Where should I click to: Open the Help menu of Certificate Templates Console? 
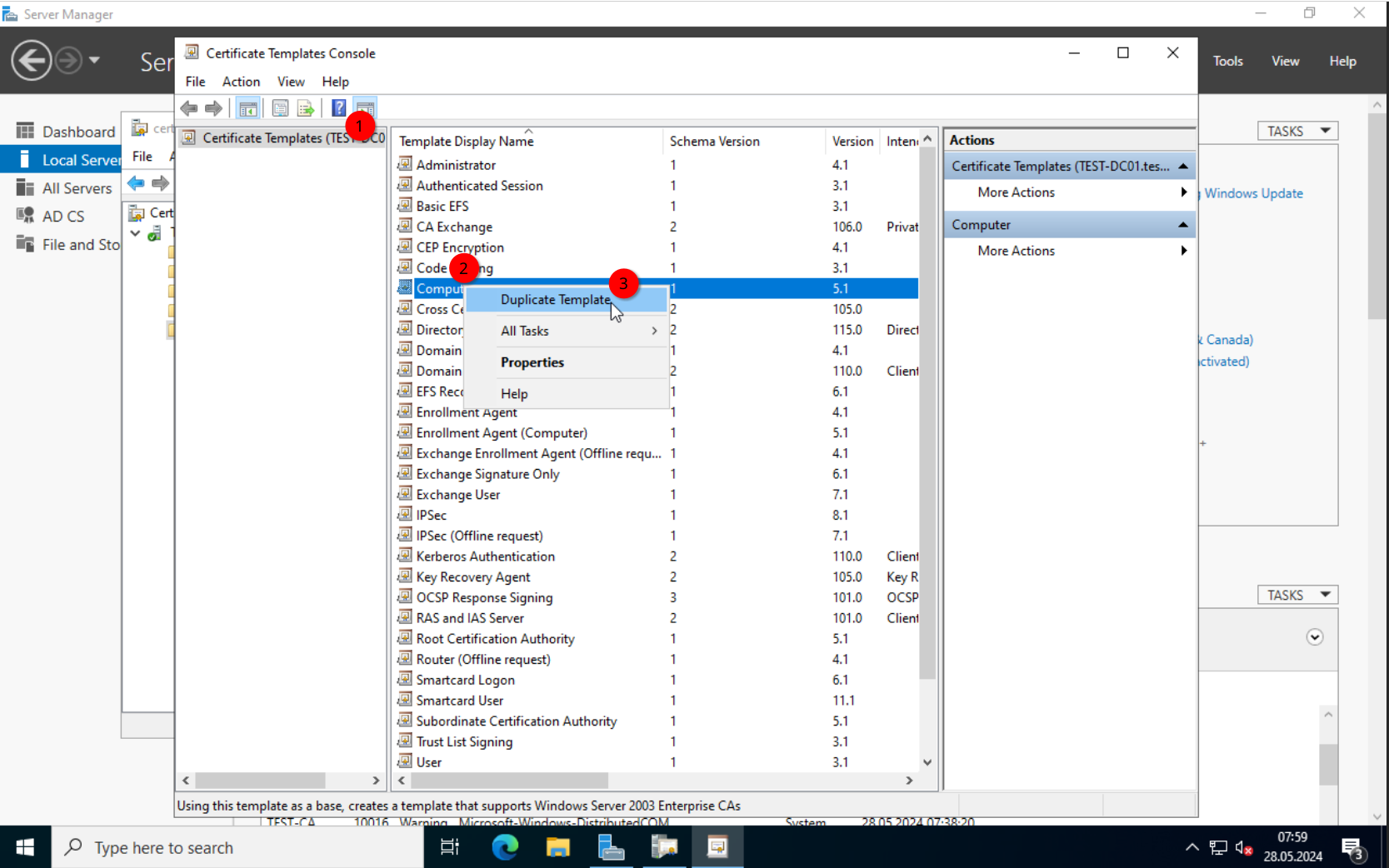point(335,82)
